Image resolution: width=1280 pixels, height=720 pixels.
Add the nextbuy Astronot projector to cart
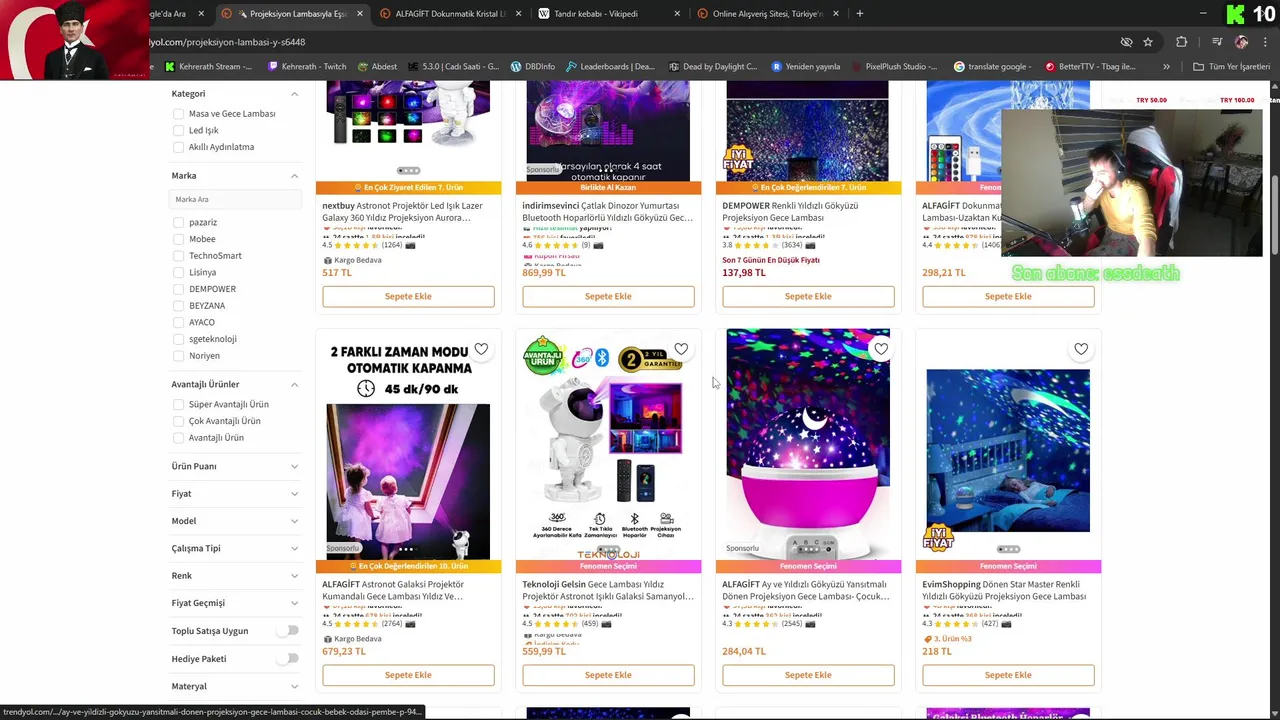[408, 296]
